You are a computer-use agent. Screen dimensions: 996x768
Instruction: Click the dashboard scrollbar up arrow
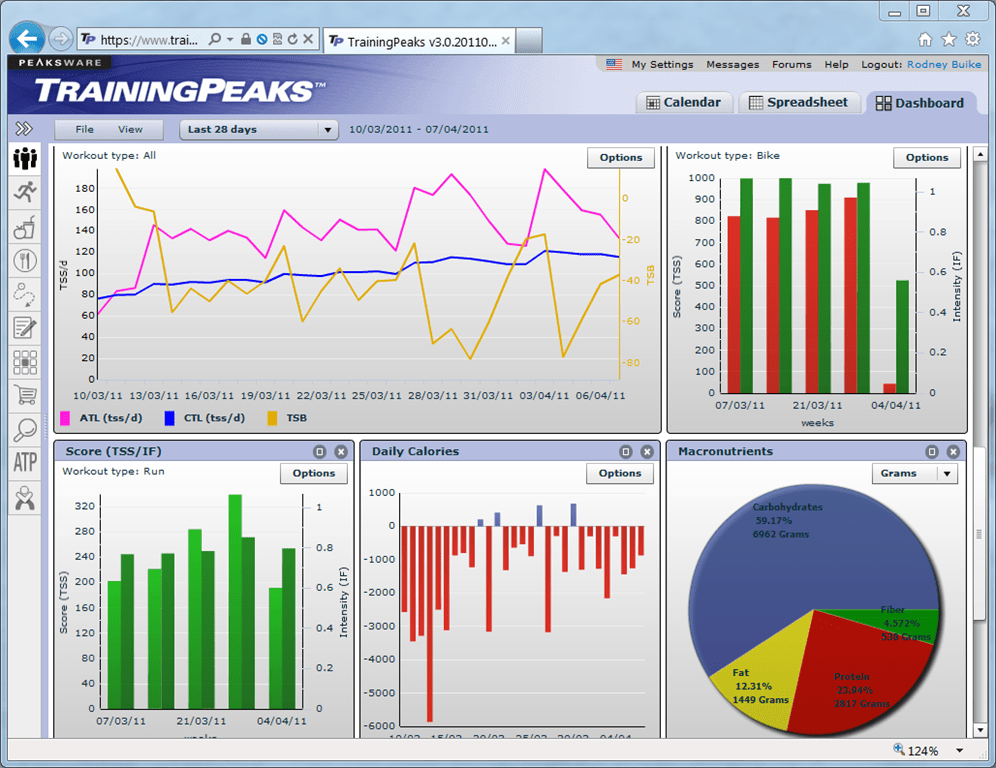click(980, 154)
